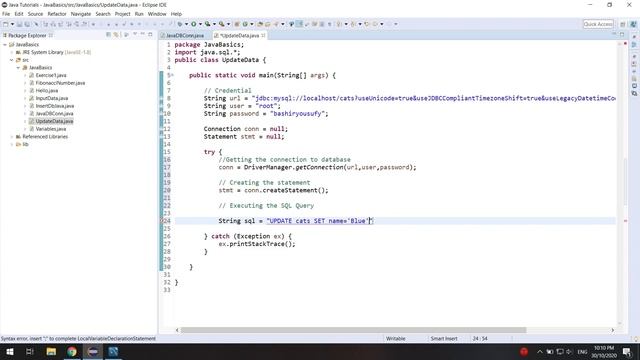Click the horizontal scrollbar left arrow
640x360 pixels.
click(x=177, y=330)
